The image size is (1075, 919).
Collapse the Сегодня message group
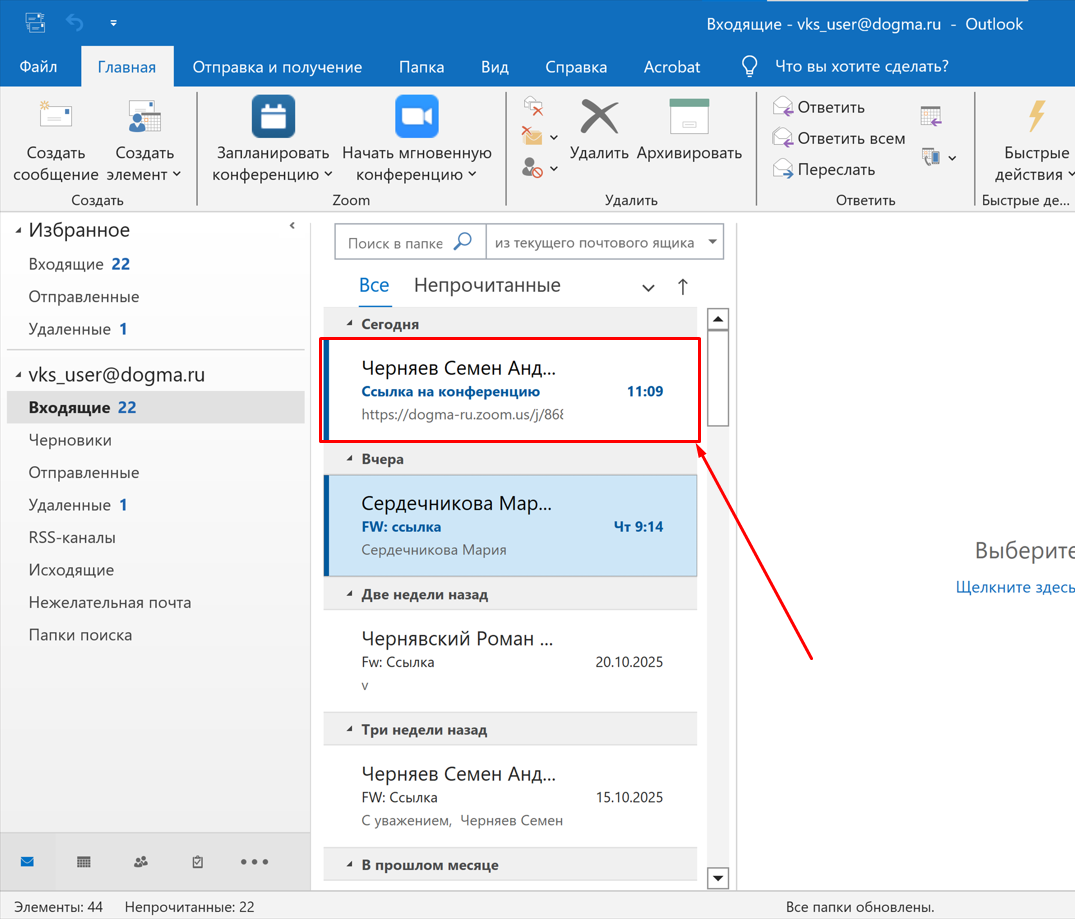[350, 324]
